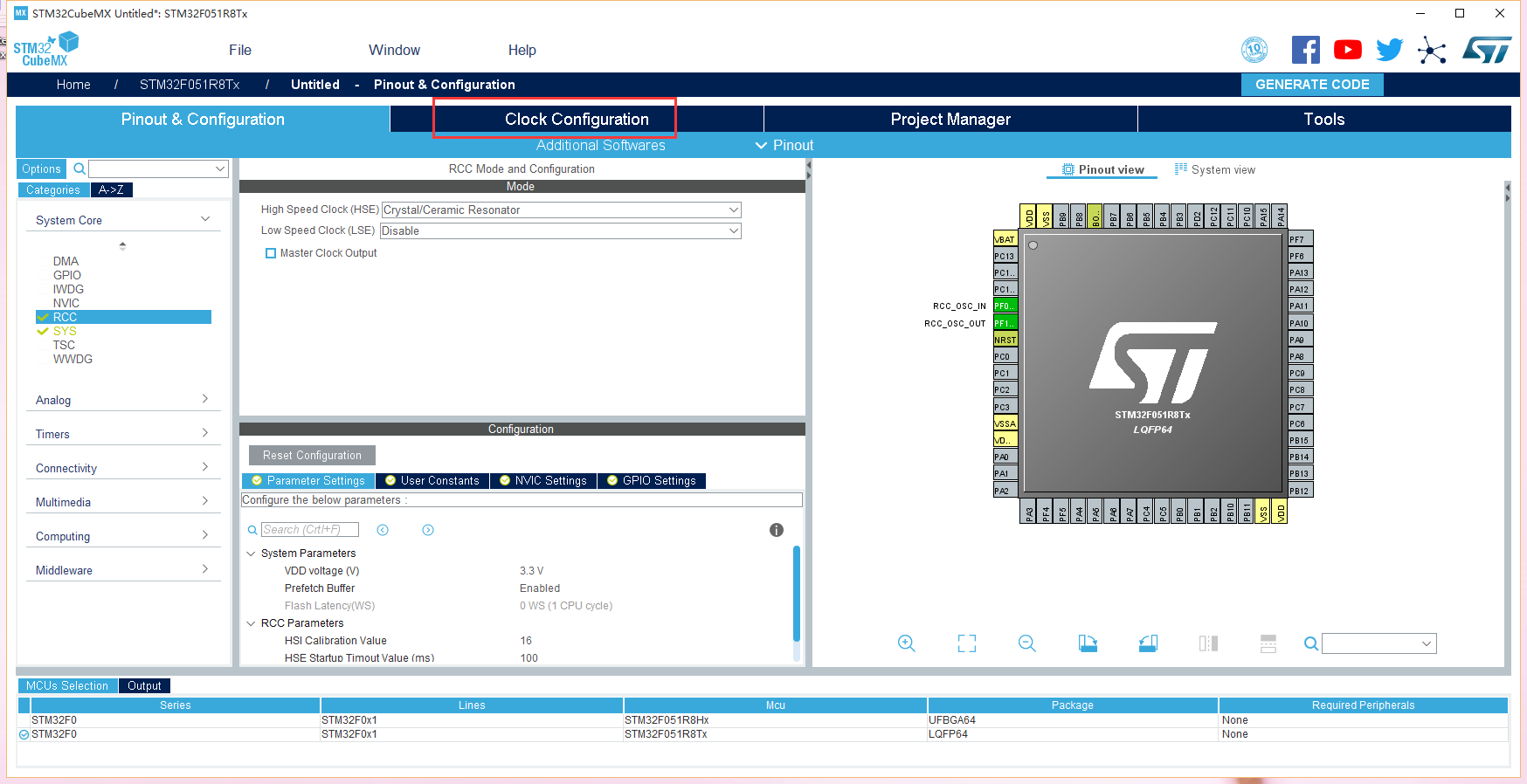This screenshot has height=784, width=1527.
Task: Click the parameter list vertical scrollbar
Action: [x=797, y=594]
